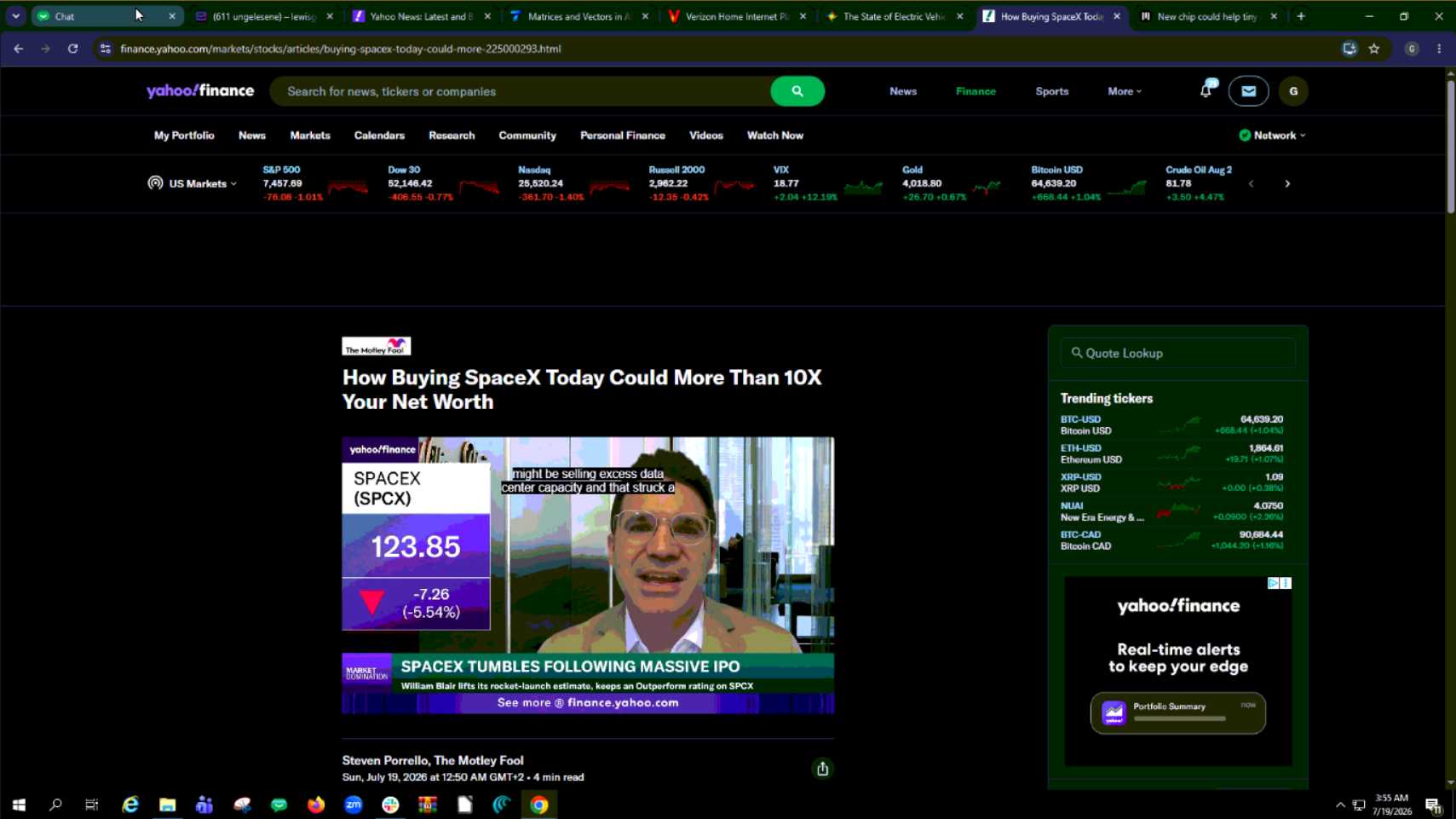Switch to the Yahoo News tab
1456x819 pixels.
(422, 16)
